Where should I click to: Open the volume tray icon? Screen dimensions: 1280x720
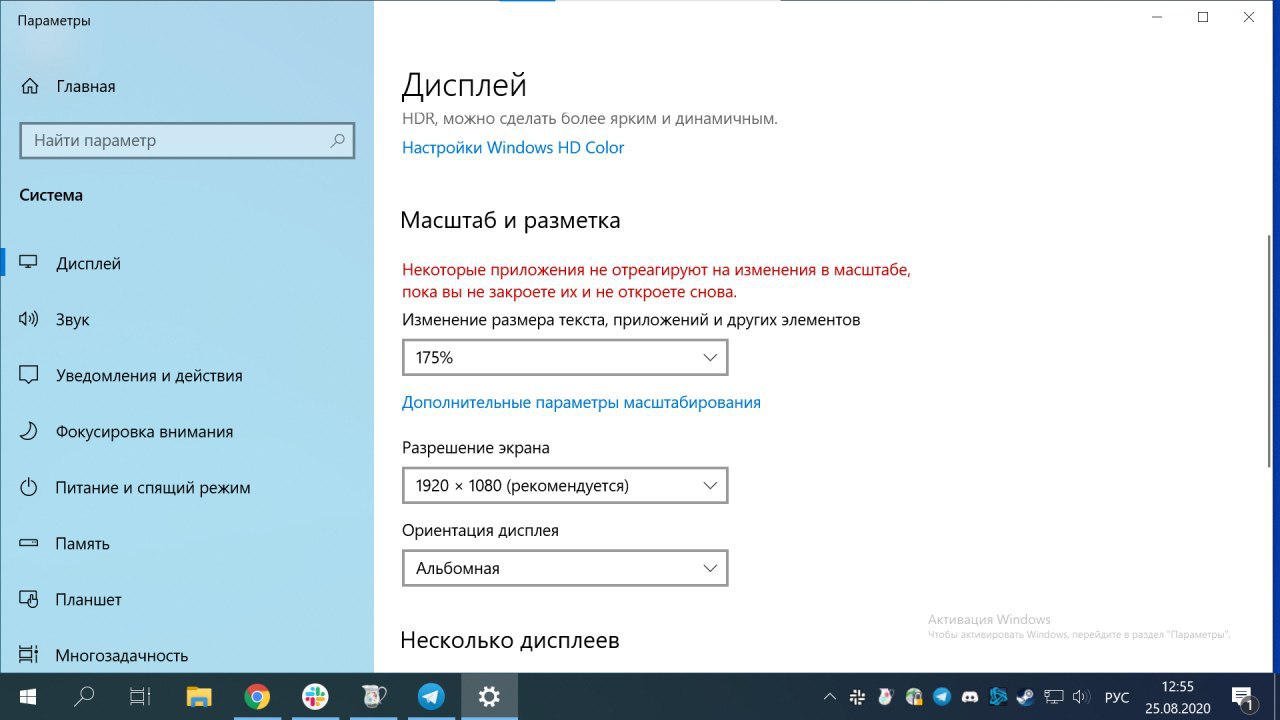(1082, 697)
